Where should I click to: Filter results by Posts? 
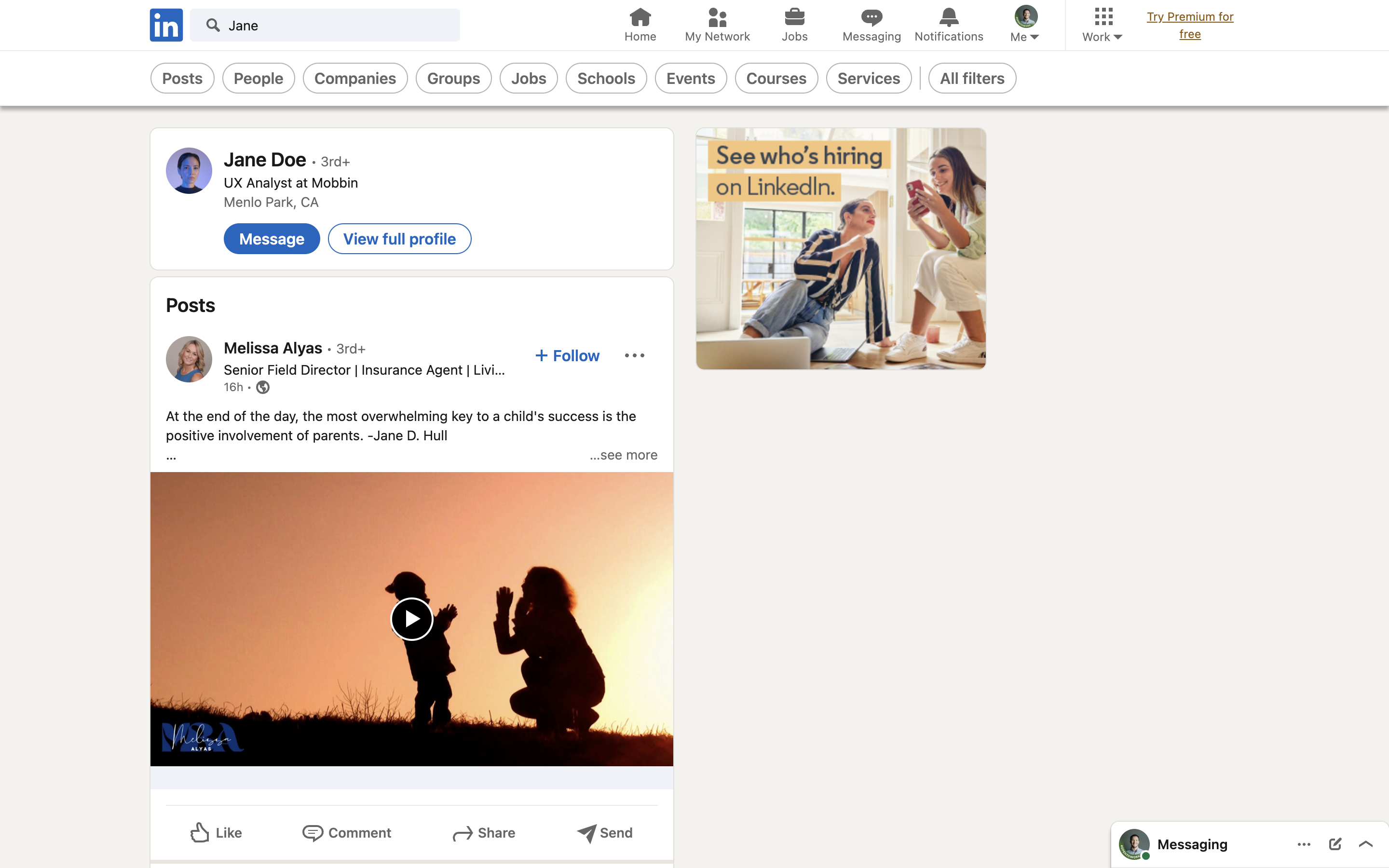[x=182, y=78]
